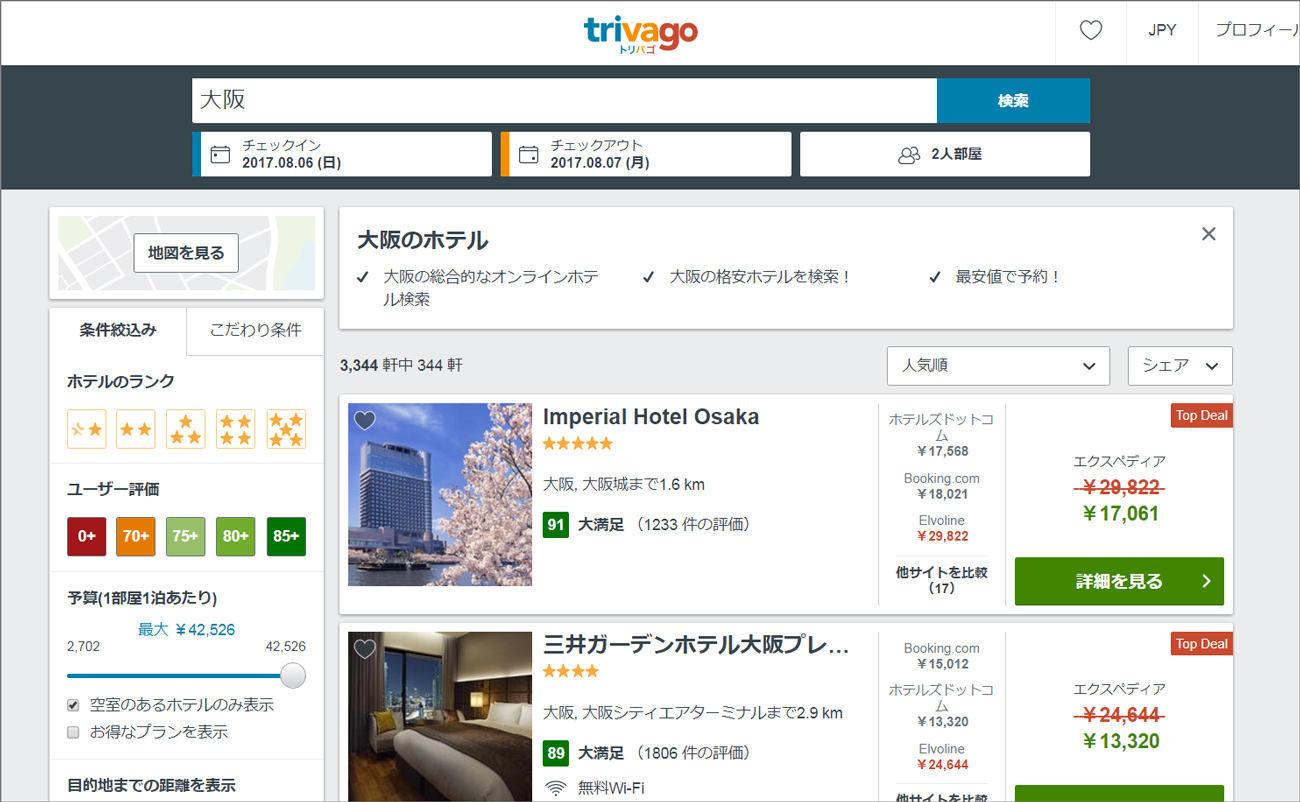Open the 2人部屋 room type selector
This screenshot has height=802, width=1300.
945,154
